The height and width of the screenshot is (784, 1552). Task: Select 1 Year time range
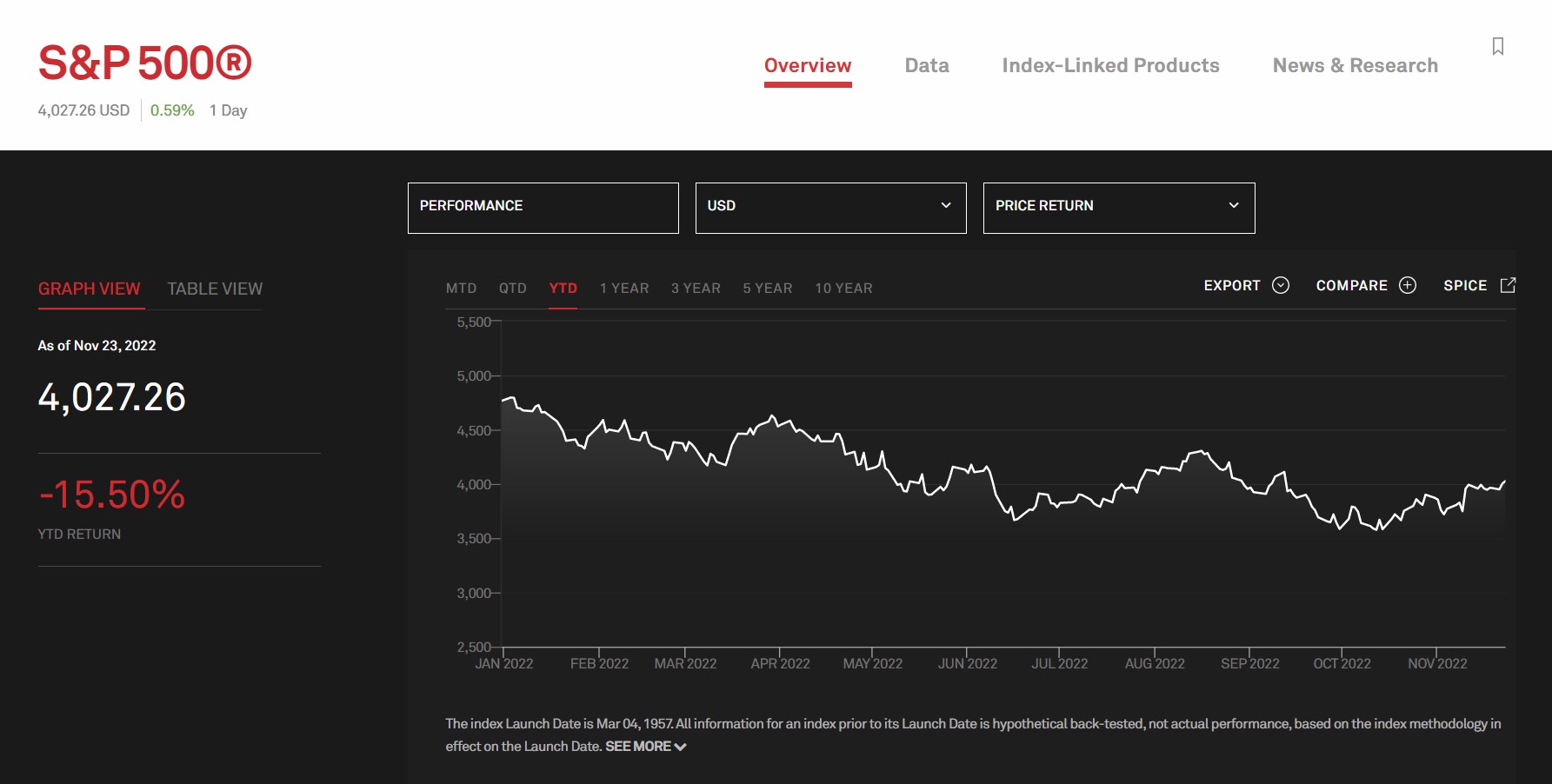pos(624,289)
